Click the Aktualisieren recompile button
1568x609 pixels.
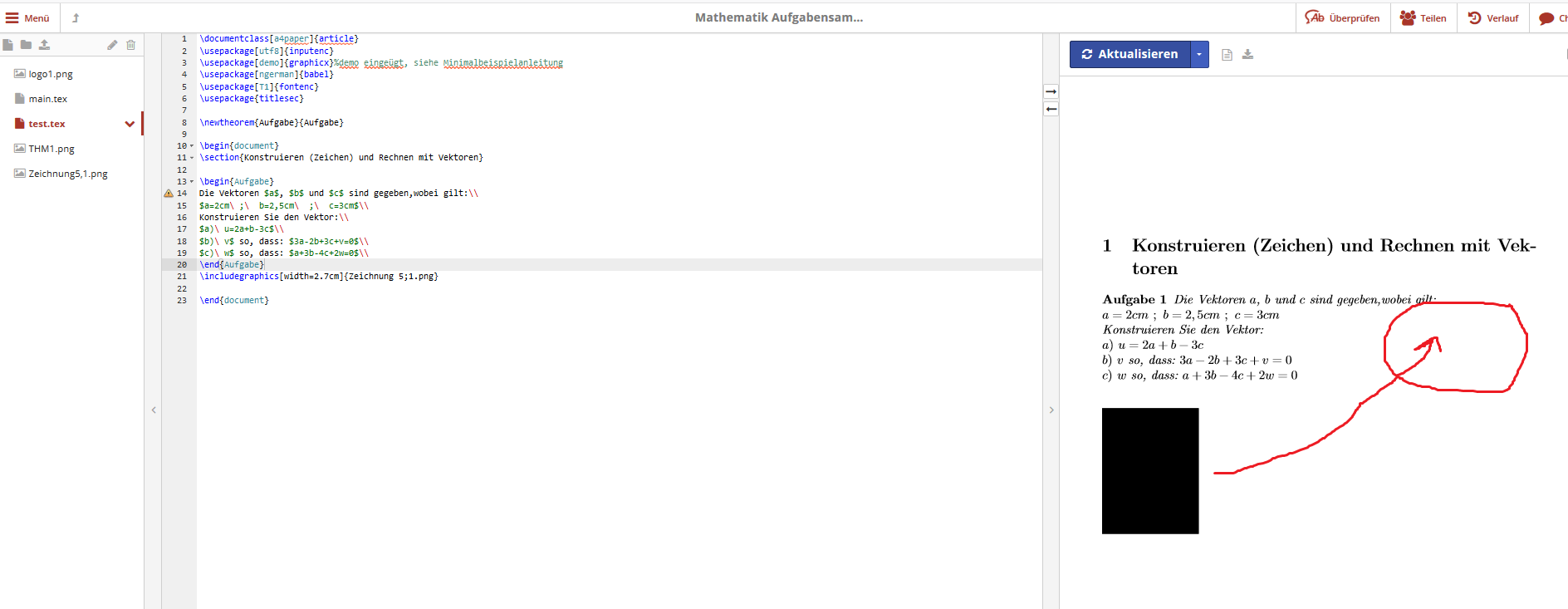tap(1129, 54)
